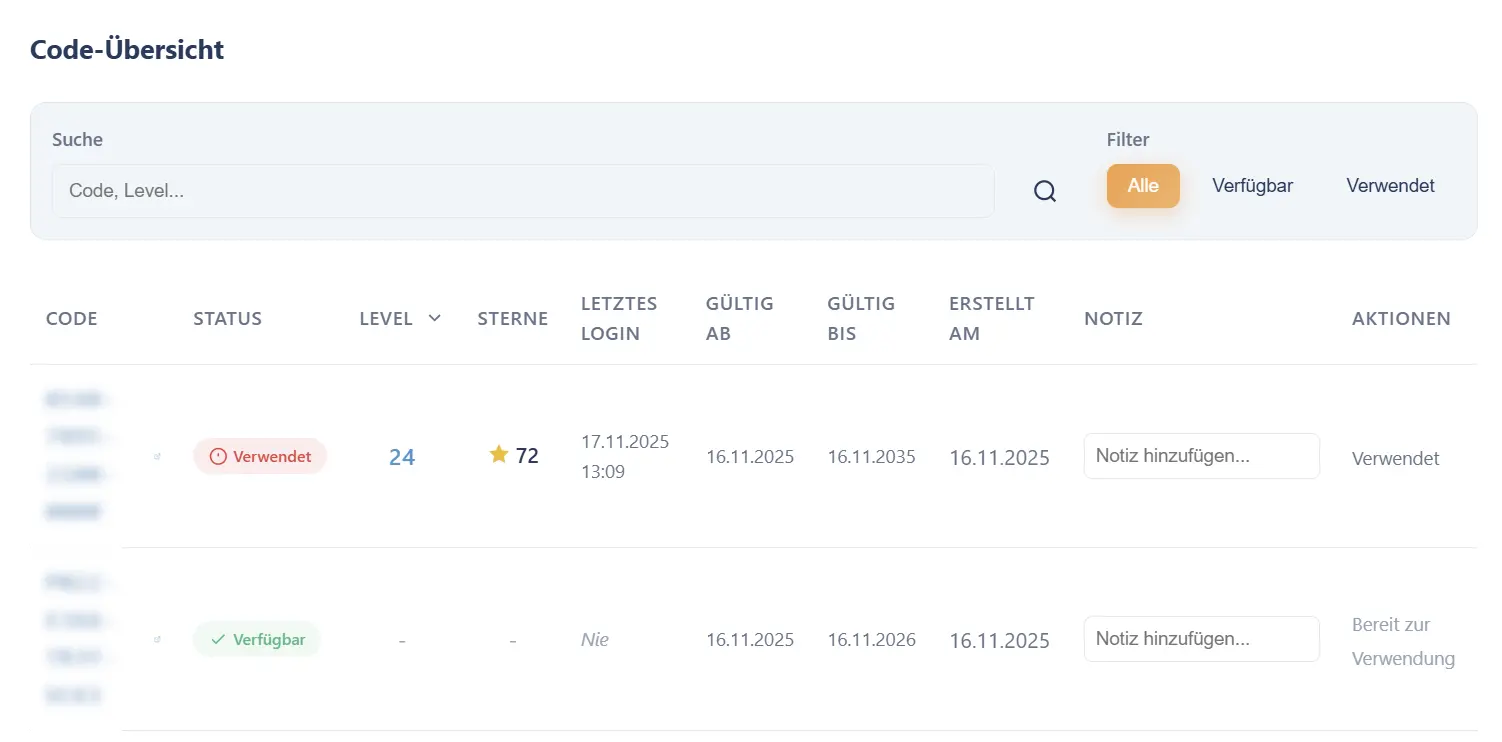The height and width of the screenshot is (742, 1502).
Task: Click the note field of the available code
Action: (x=1201, y=639)
